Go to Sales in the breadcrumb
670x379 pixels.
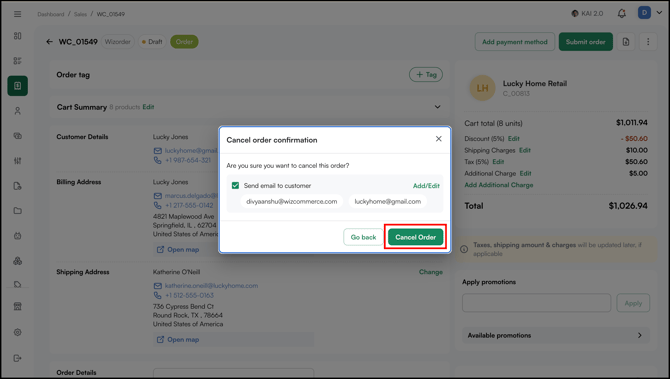tap(80, 14)
